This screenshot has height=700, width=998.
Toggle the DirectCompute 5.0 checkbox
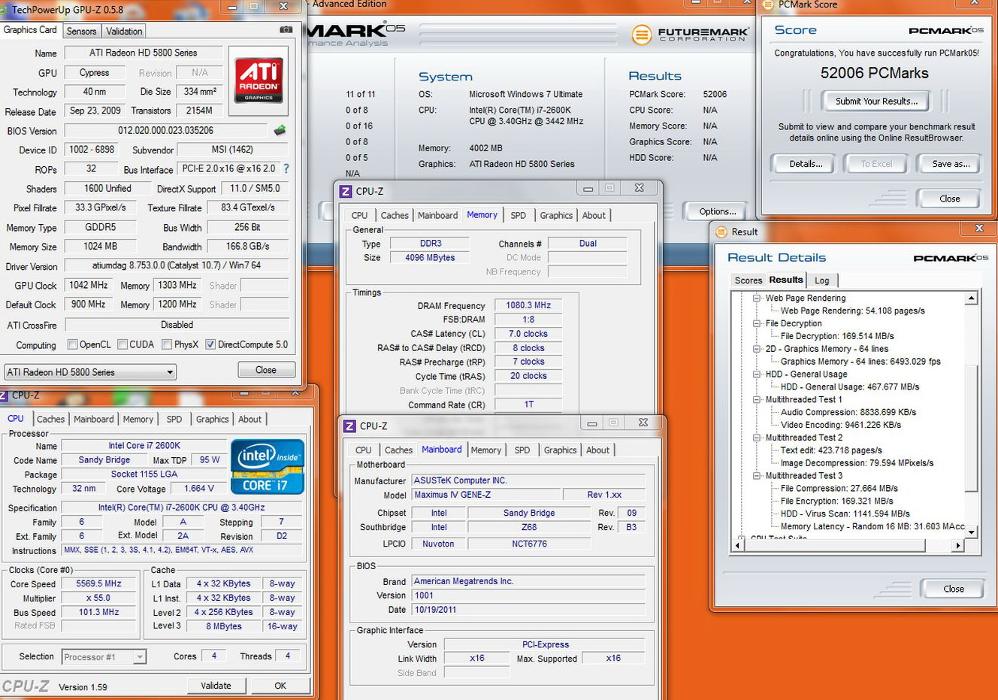tap(210, 344)
